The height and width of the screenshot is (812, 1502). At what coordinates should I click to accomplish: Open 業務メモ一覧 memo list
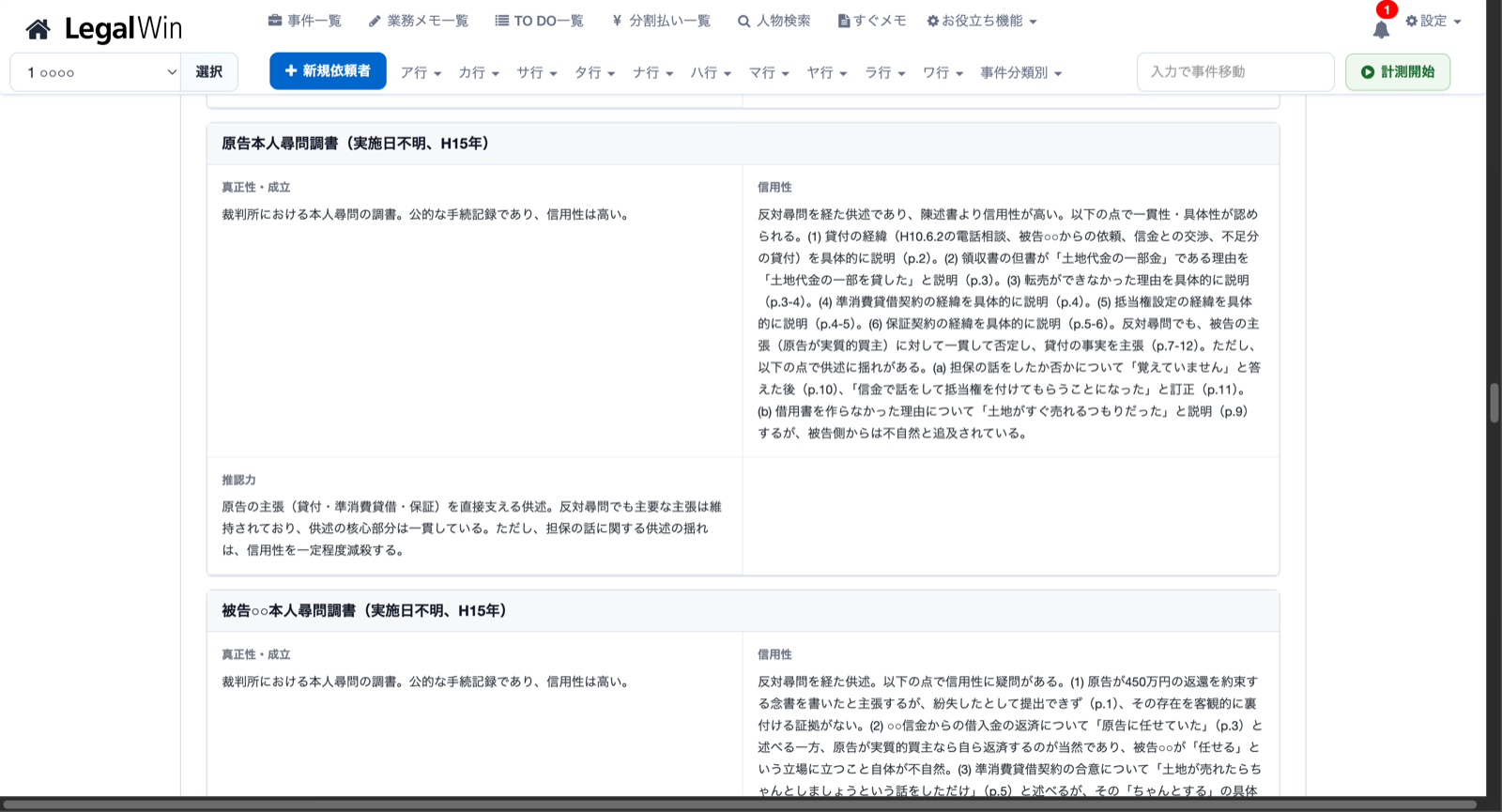[418, 21]
